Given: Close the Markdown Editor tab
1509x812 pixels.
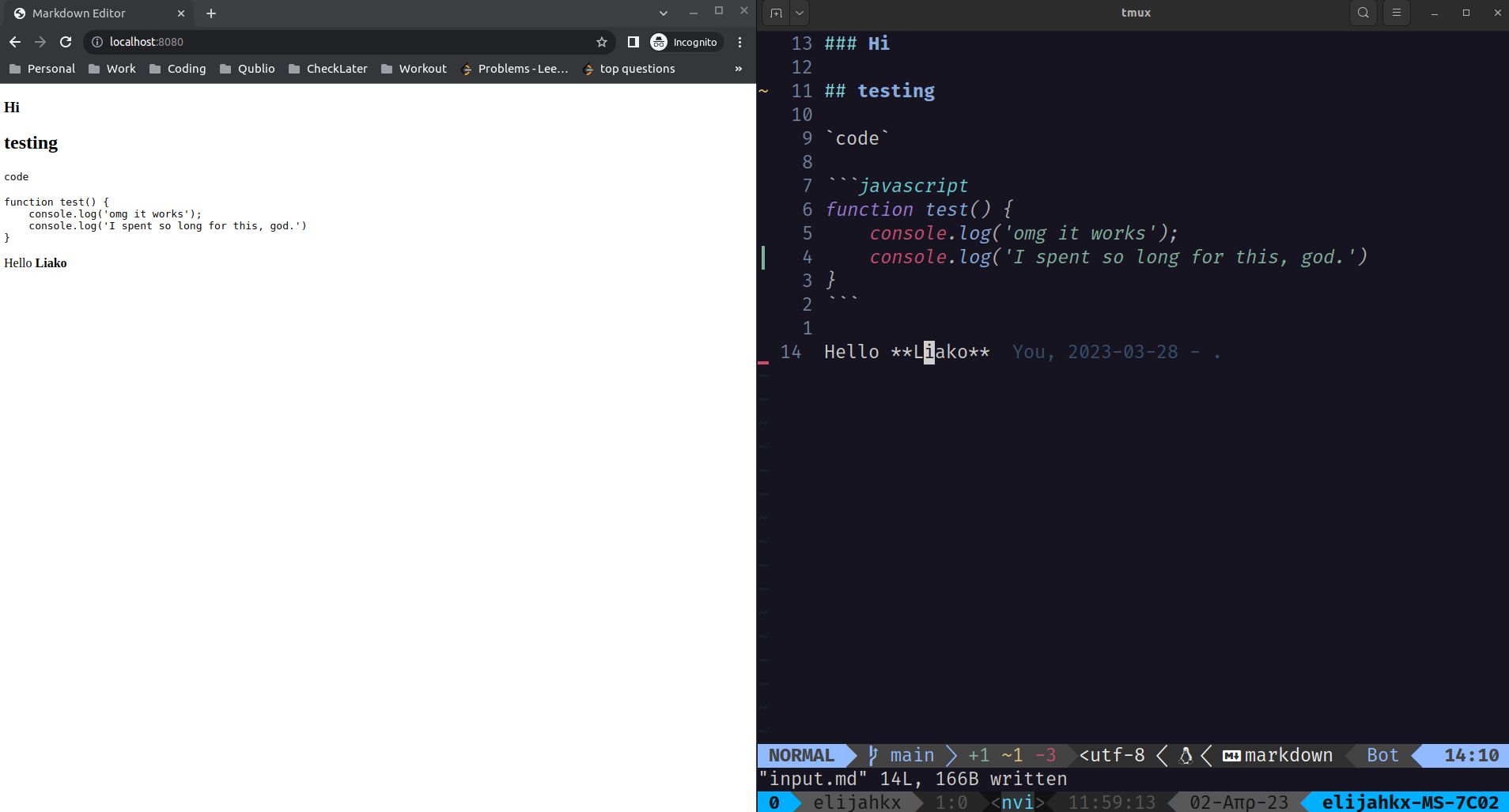Looking at the screenshot, I should [180, 13].
